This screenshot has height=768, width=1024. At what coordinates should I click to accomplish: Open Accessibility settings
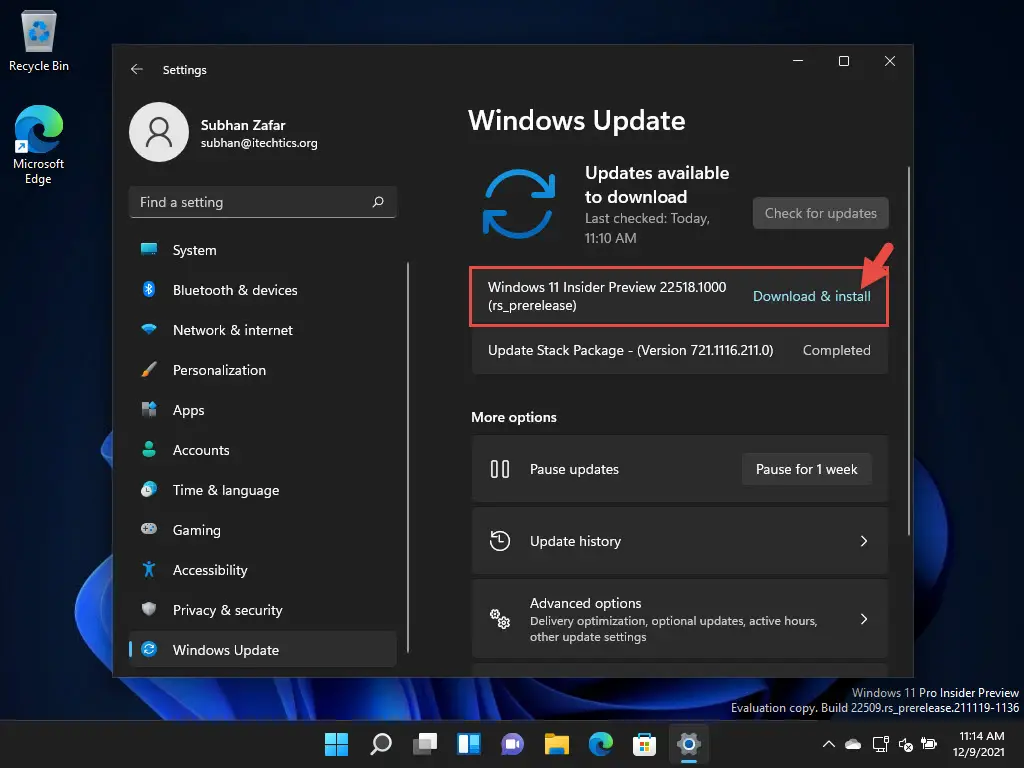click(x=263, y=570)
